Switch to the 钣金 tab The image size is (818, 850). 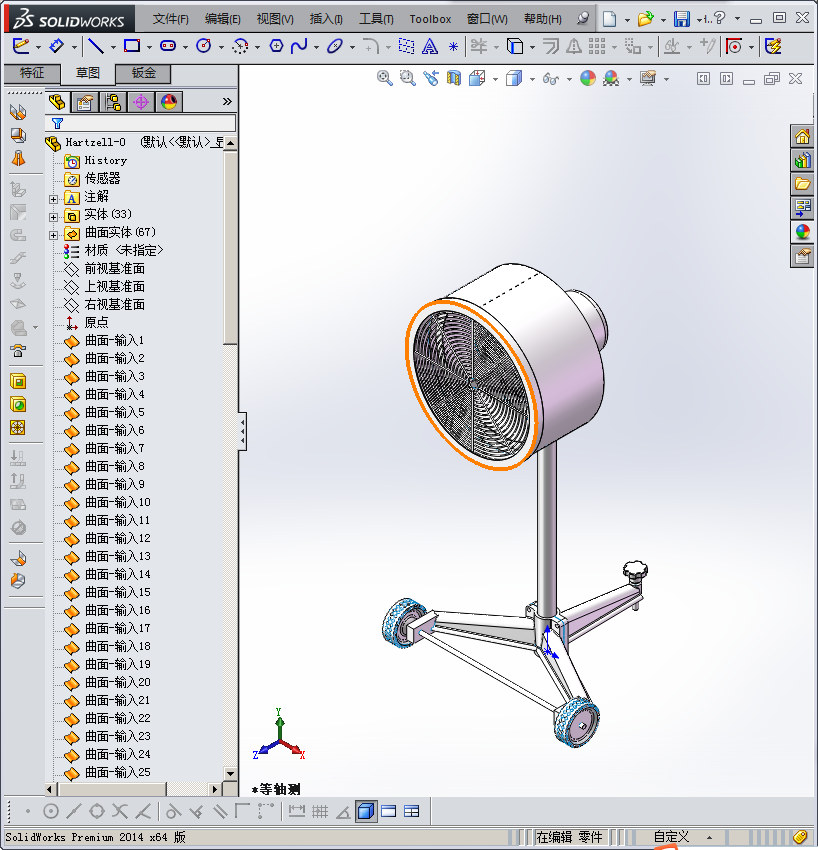point(143,73)
